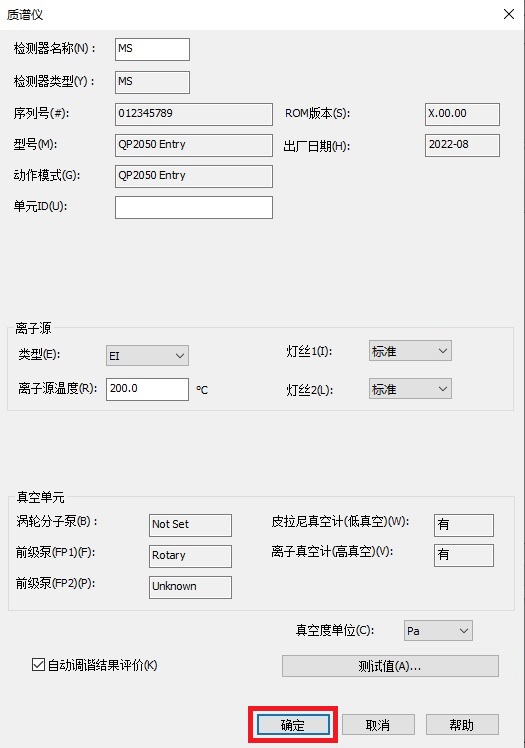Open the 测试值(A)... dialog
The width and height of the screenshot is (525, 748).
tap(390, 666)
